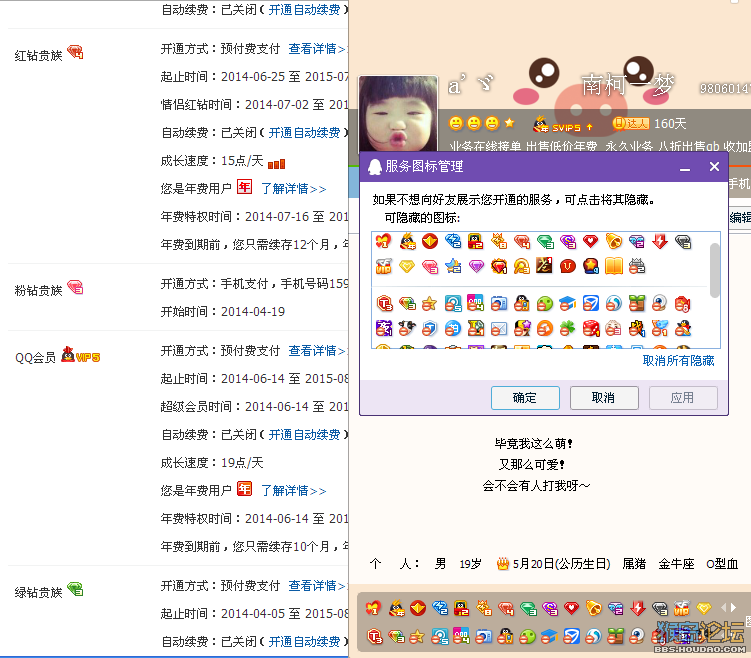The height and width of the screenshot is (658, 751).
Task: Select the blue lightning diamond level 2 icon in dialog
Action: (x=453, y=241)
